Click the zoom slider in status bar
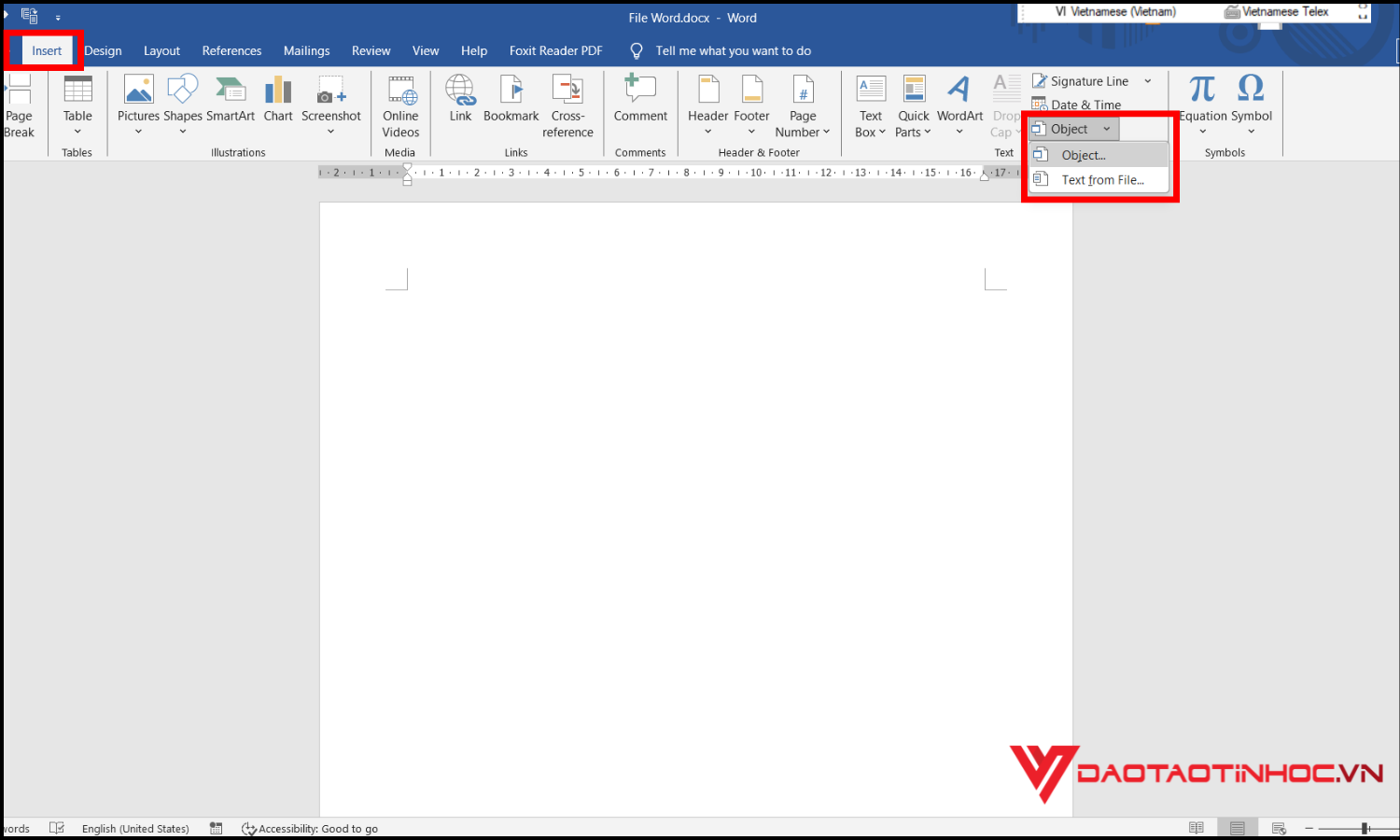Image resolution: width=1400 pixels, height=840 pixels. coord(1365,828)
